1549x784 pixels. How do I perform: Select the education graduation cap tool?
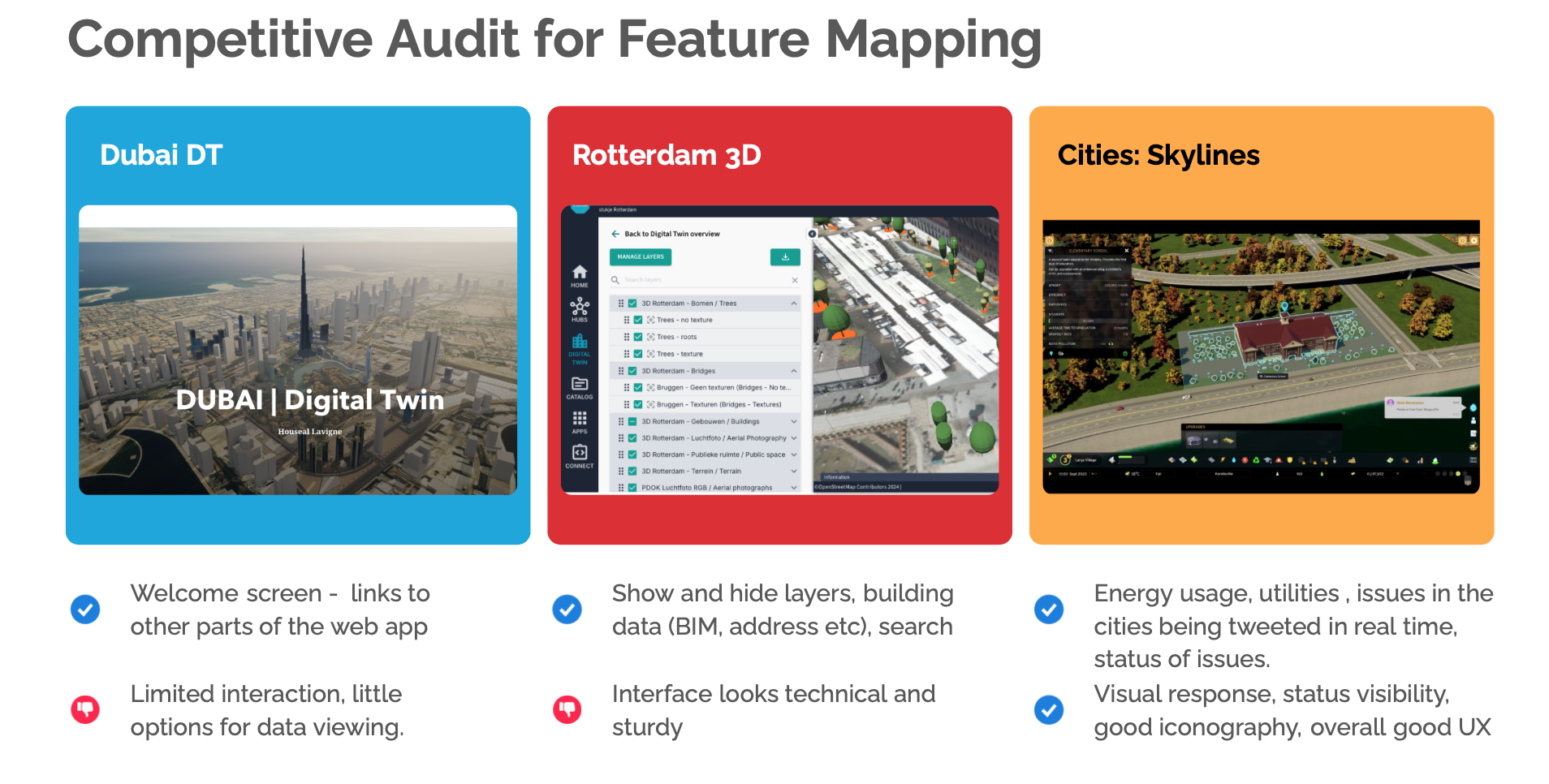pos(1267,460)
